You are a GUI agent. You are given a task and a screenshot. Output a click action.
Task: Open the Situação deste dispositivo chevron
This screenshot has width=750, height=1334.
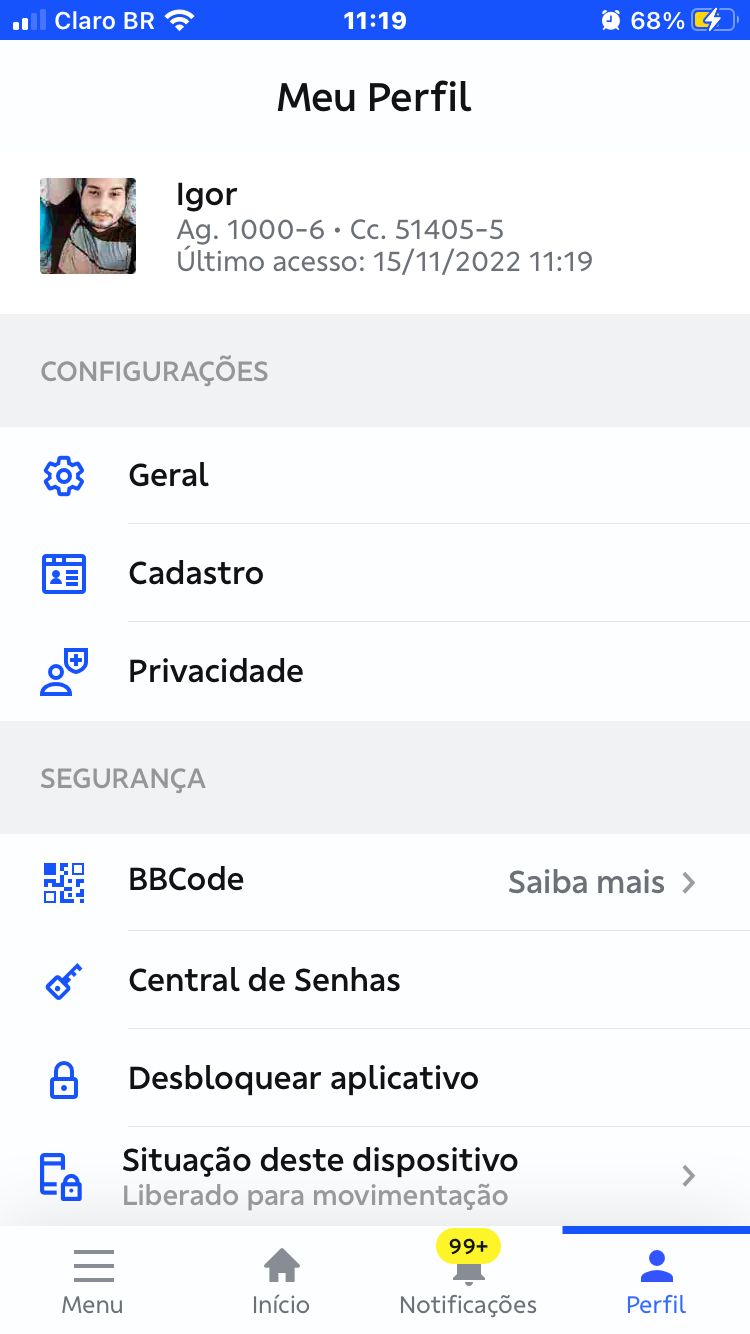[x=688, y=1176]
